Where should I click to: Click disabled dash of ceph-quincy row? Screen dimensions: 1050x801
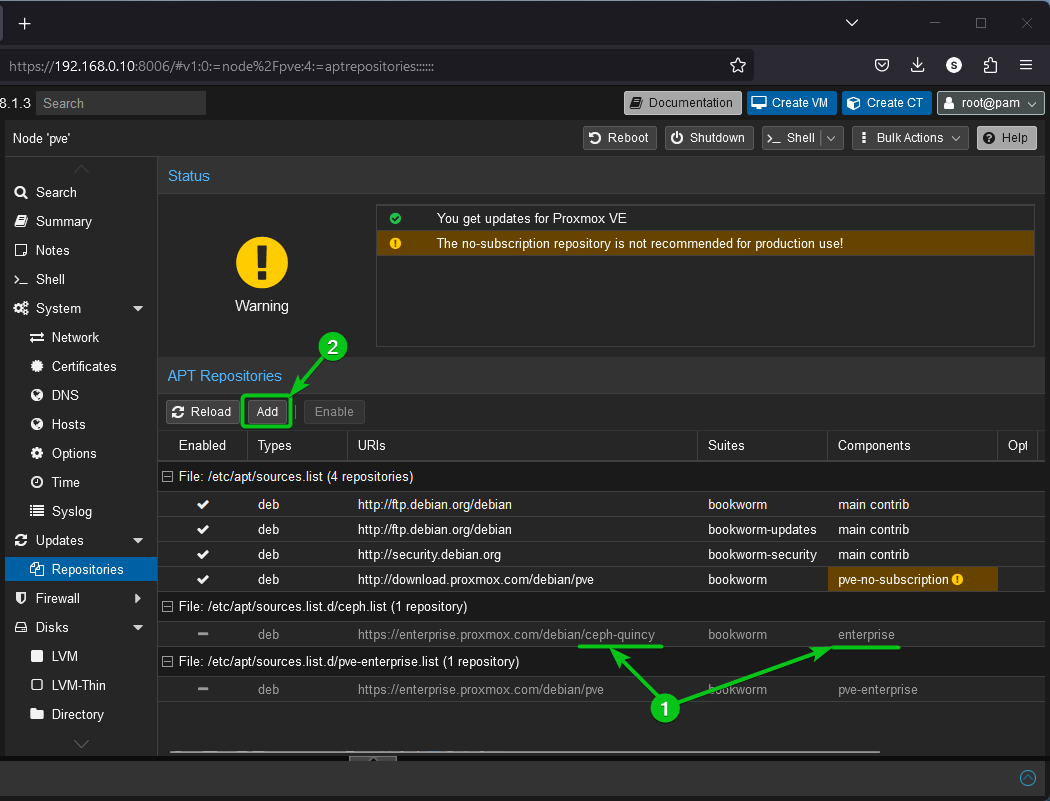point(203,634)
